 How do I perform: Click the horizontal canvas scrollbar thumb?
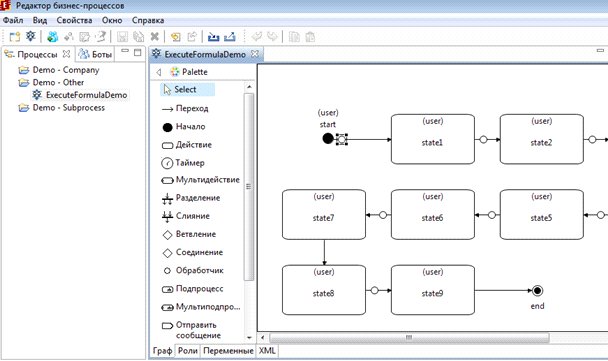click(409, 338)
